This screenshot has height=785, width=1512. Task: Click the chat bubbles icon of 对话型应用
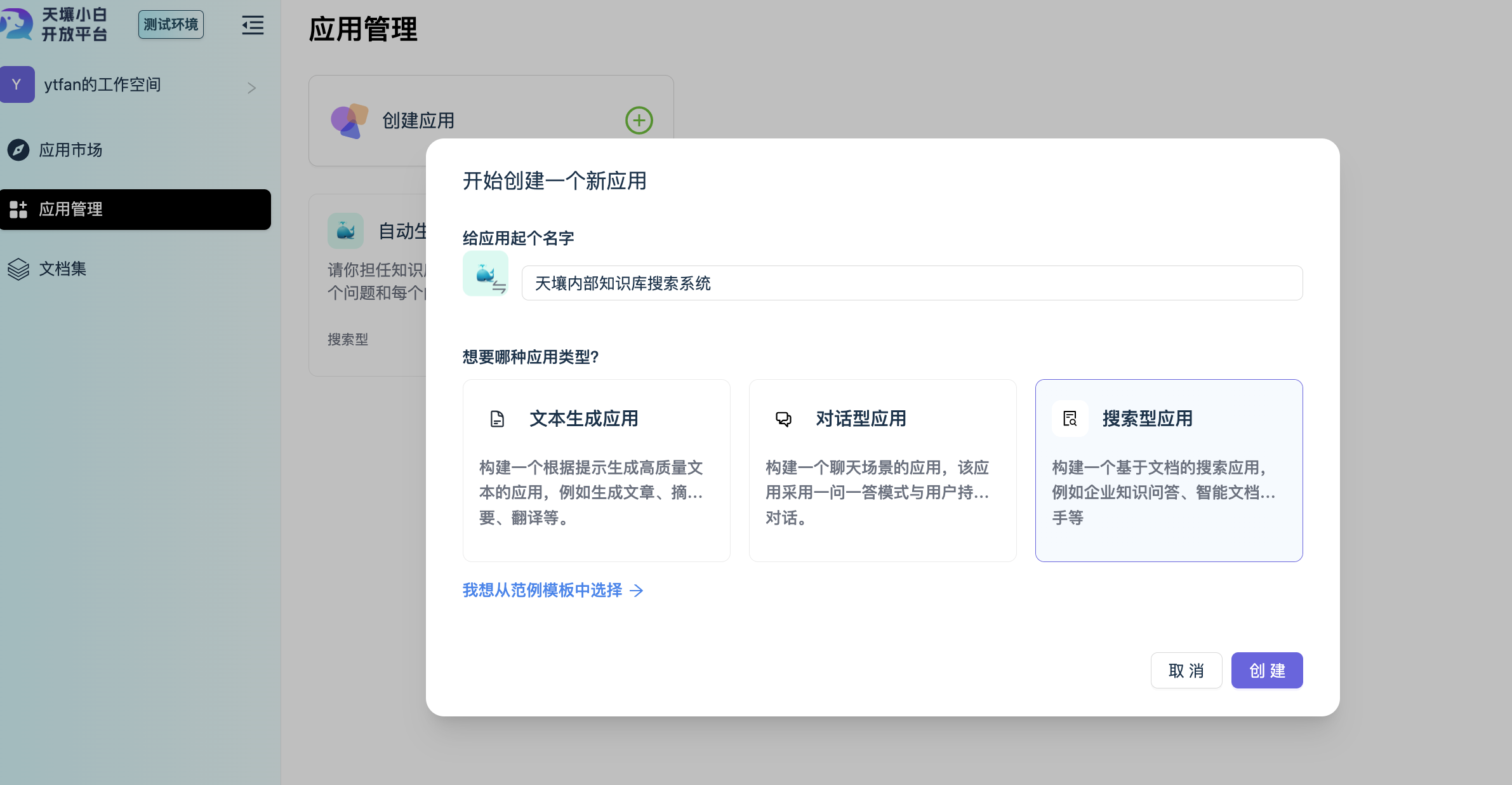point(784,419)
